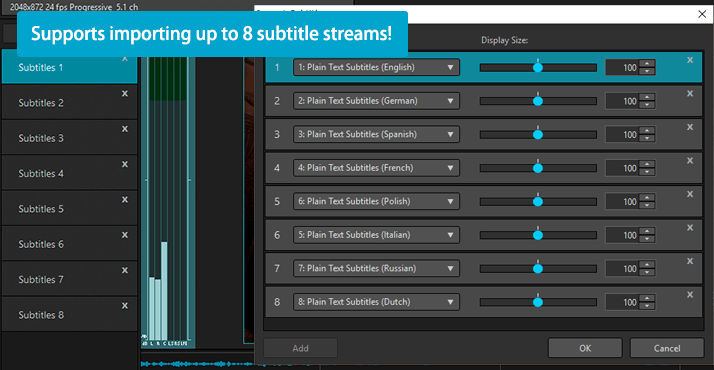Open the Italian subtitle stream dropdown
Viewport: 714px width, 370px height.
click(x=376, y=235)
